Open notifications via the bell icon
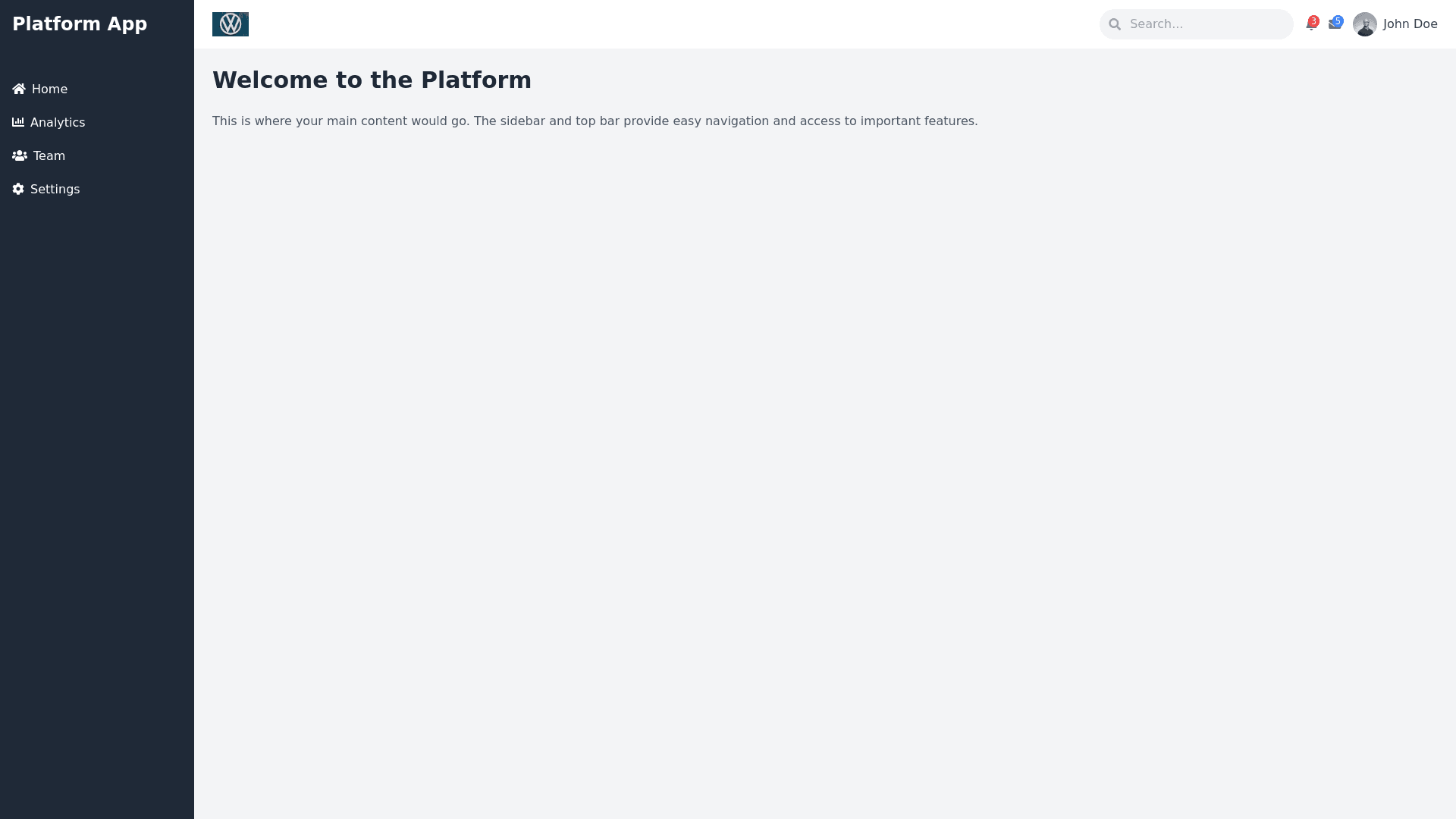The image size is (1456, 819). click(x=1310, y=27)
